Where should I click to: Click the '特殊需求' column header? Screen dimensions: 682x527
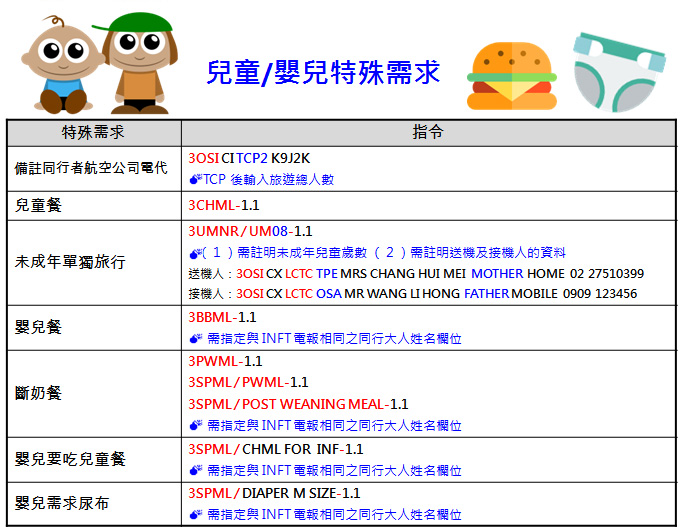(x=93, y=132)
